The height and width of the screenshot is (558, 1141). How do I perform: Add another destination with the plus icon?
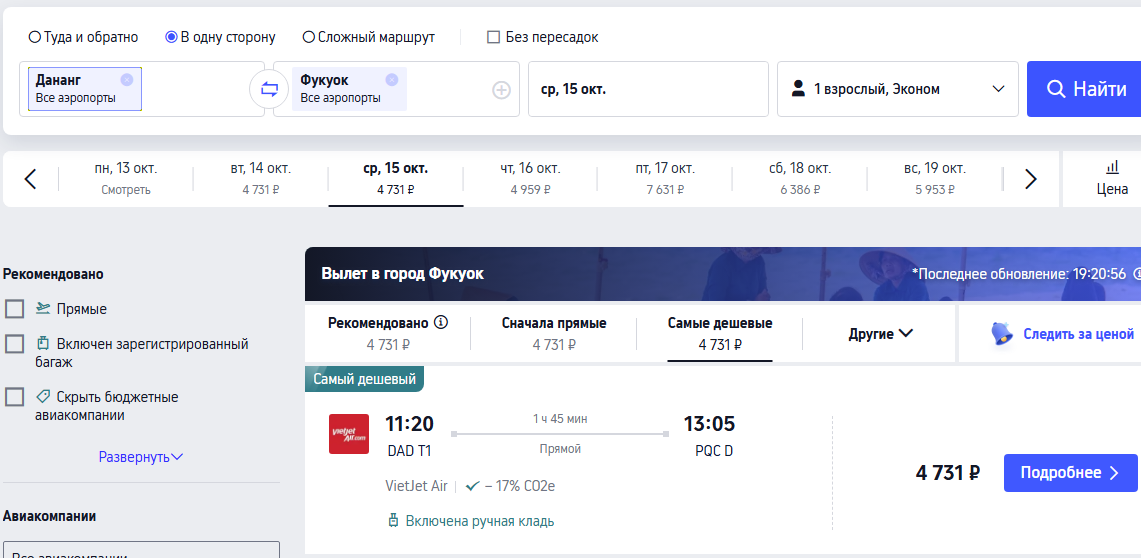501,90
